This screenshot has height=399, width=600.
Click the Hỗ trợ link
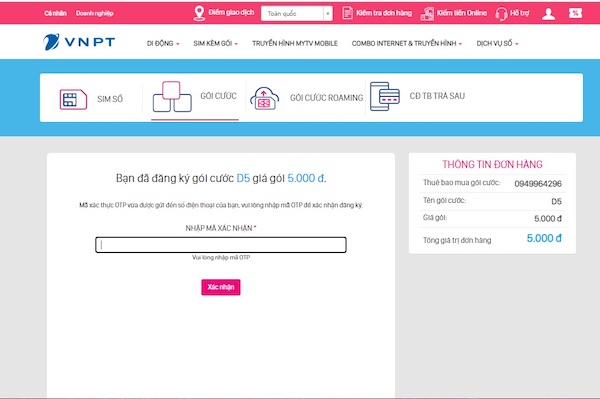520,13
